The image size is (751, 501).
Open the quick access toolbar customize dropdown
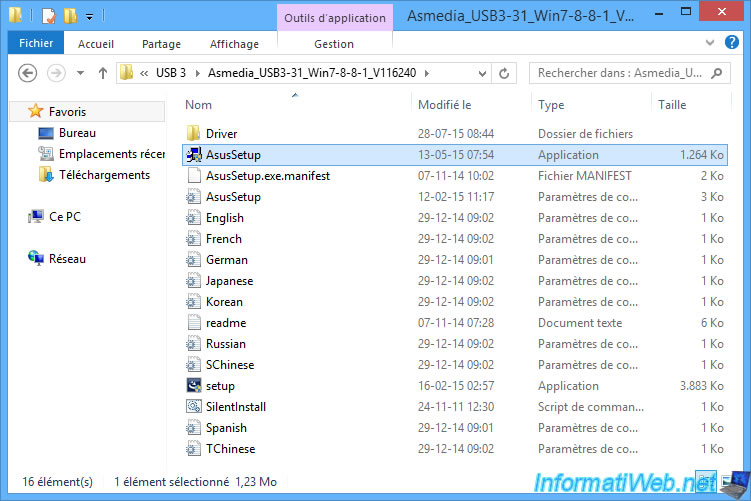pos(89,17)
